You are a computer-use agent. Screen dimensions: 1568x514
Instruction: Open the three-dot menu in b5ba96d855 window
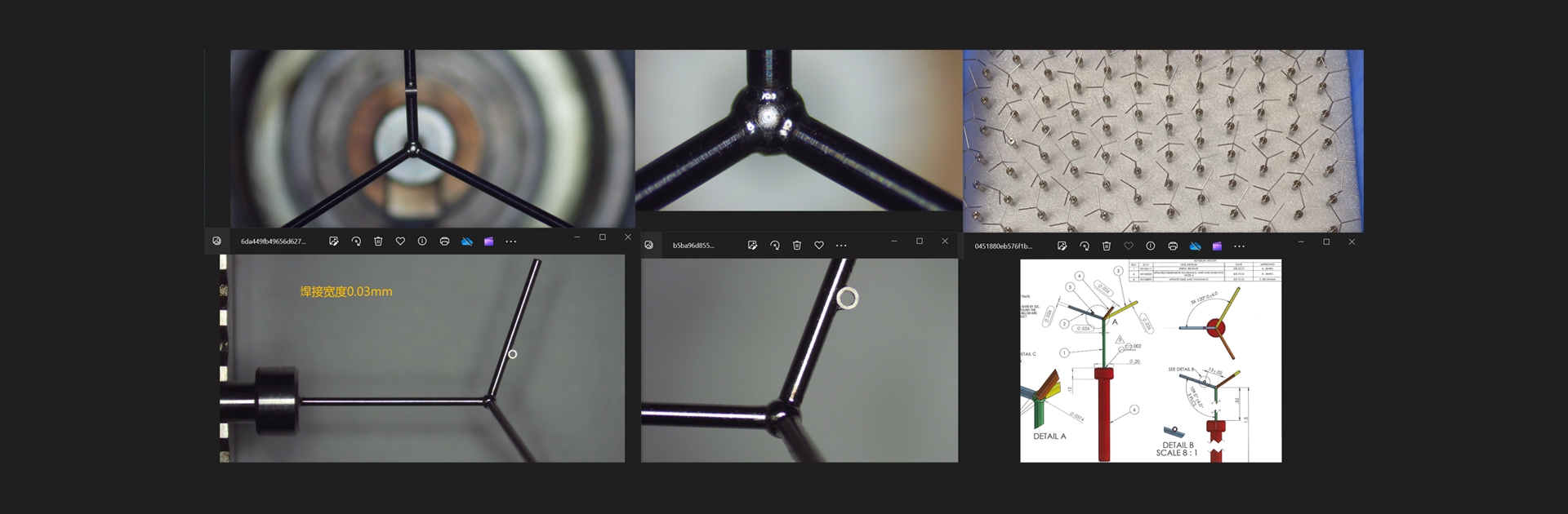pyautogui.click(x=841, y=246)
